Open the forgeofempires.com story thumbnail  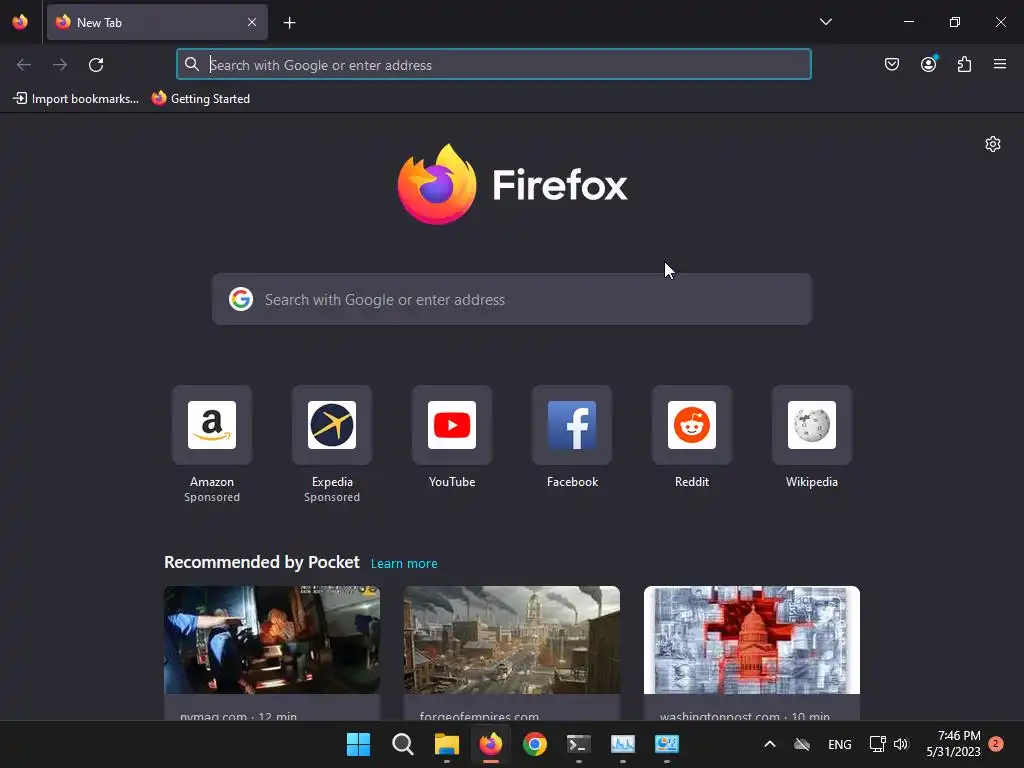(x=512, y=640)
